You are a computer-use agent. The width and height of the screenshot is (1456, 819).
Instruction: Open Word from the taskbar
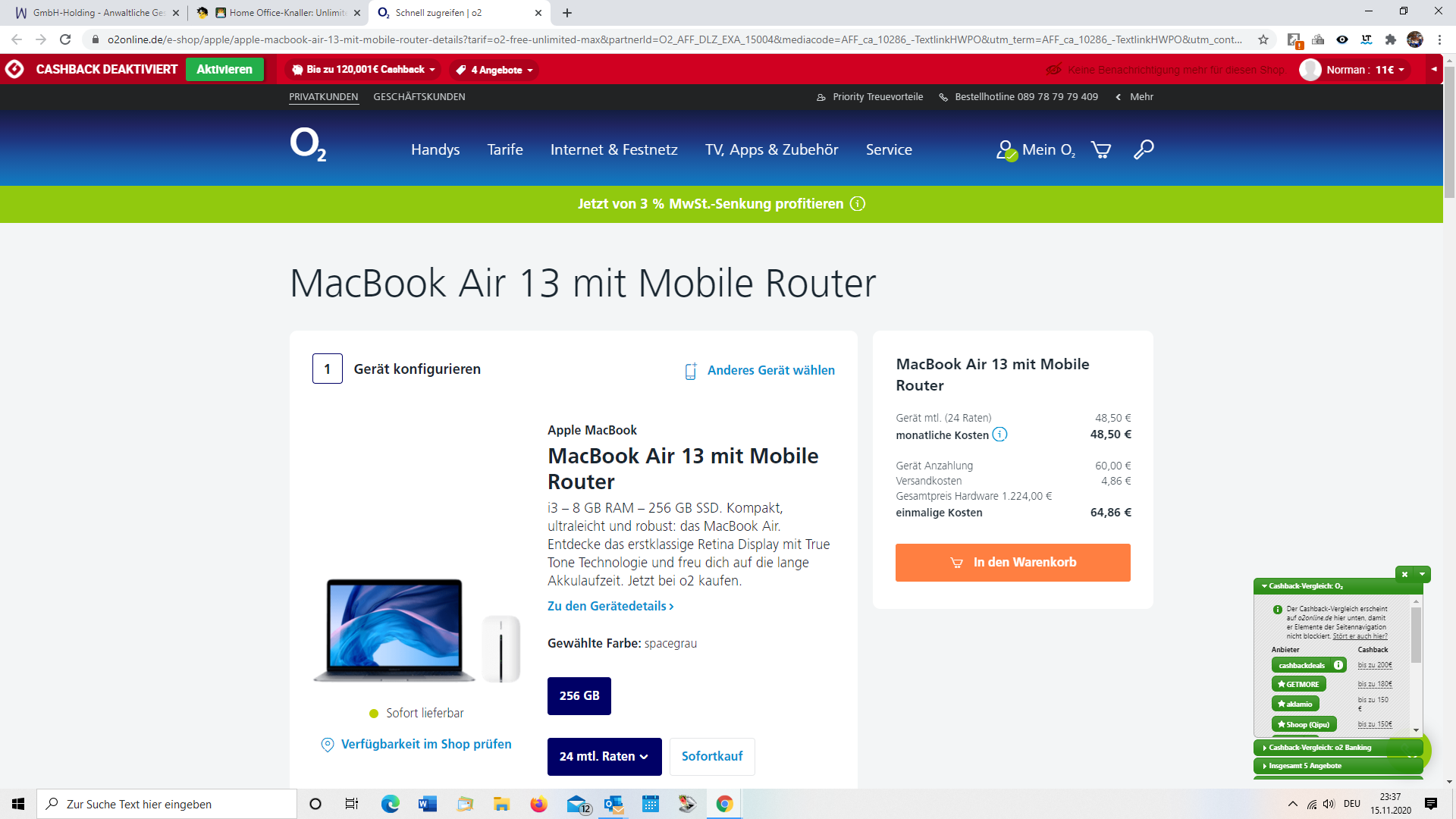pos(428,804)
